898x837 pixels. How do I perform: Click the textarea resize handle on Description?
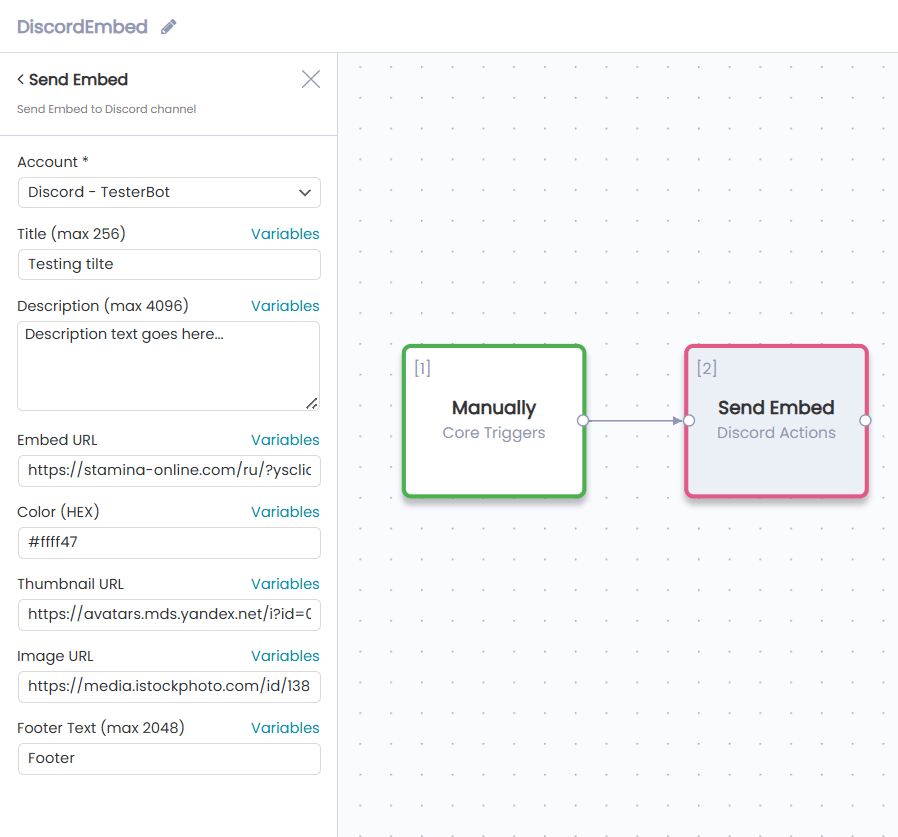(x=313, y=404)
